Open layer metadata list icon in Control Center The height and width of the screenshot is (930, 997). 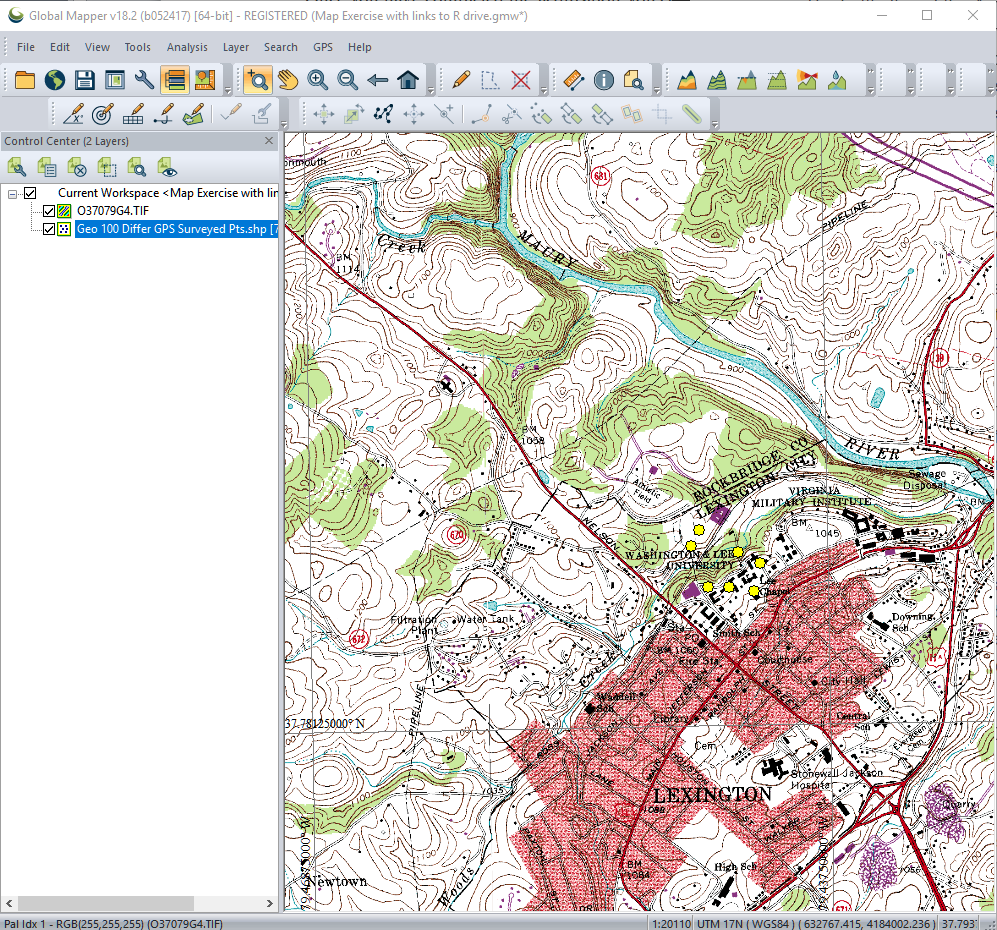click(46, 168)
